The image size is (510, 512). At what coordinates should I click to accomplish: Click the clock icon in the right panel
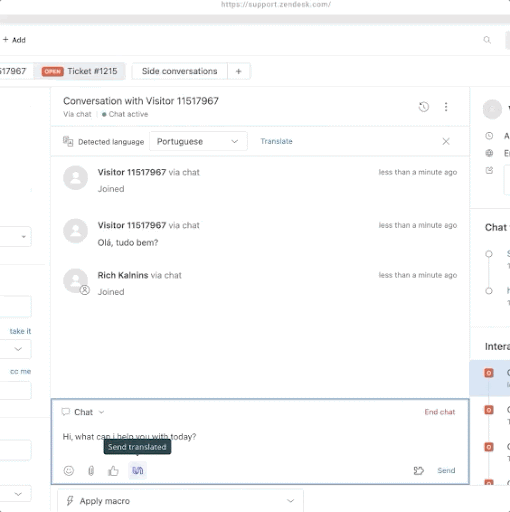[489, 136]
